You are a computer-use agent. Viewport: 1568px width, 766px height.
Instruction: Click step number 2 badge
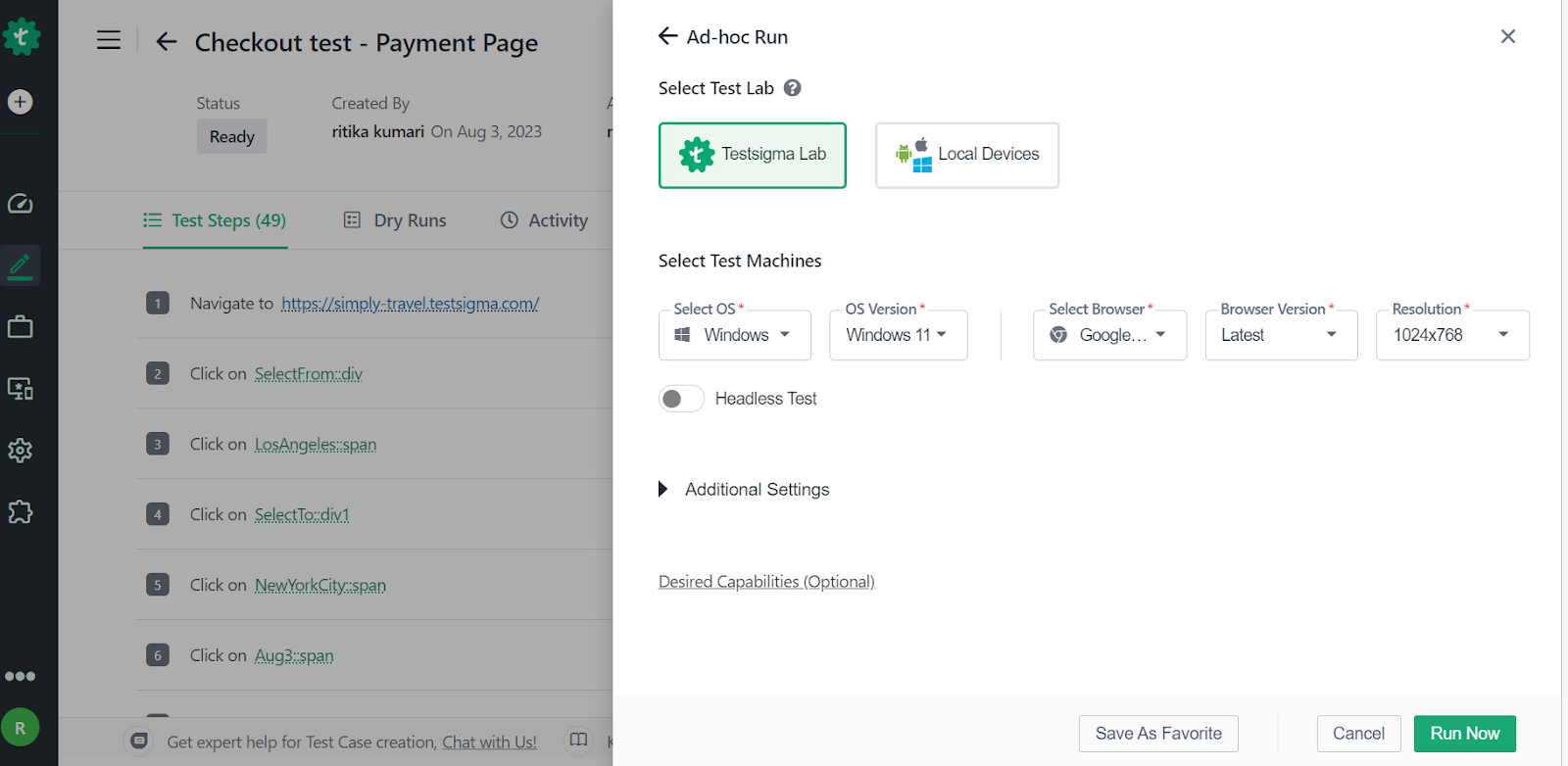158,373
